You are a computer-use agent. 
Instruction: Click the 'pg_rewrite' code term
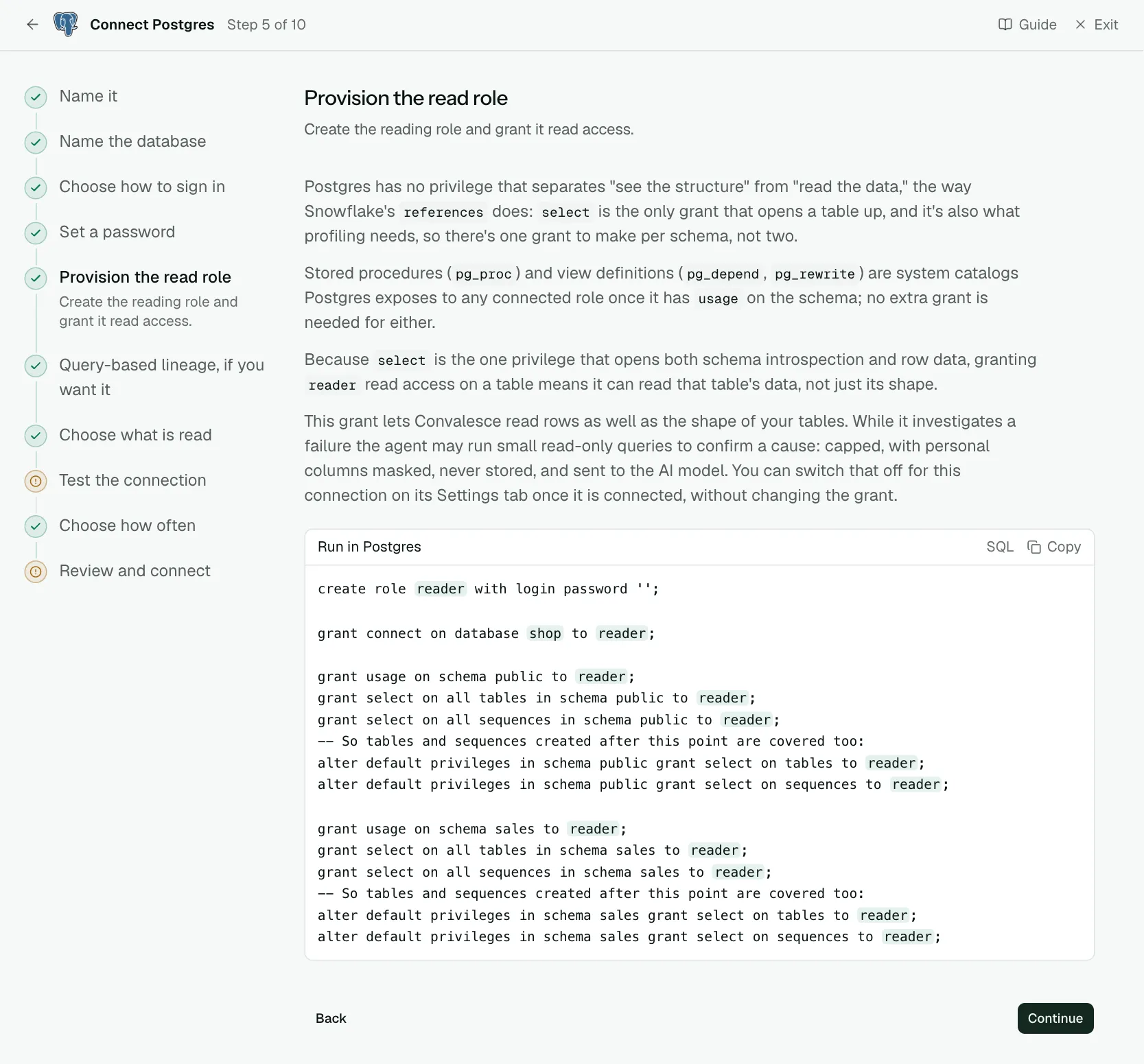tap(815, 274)
